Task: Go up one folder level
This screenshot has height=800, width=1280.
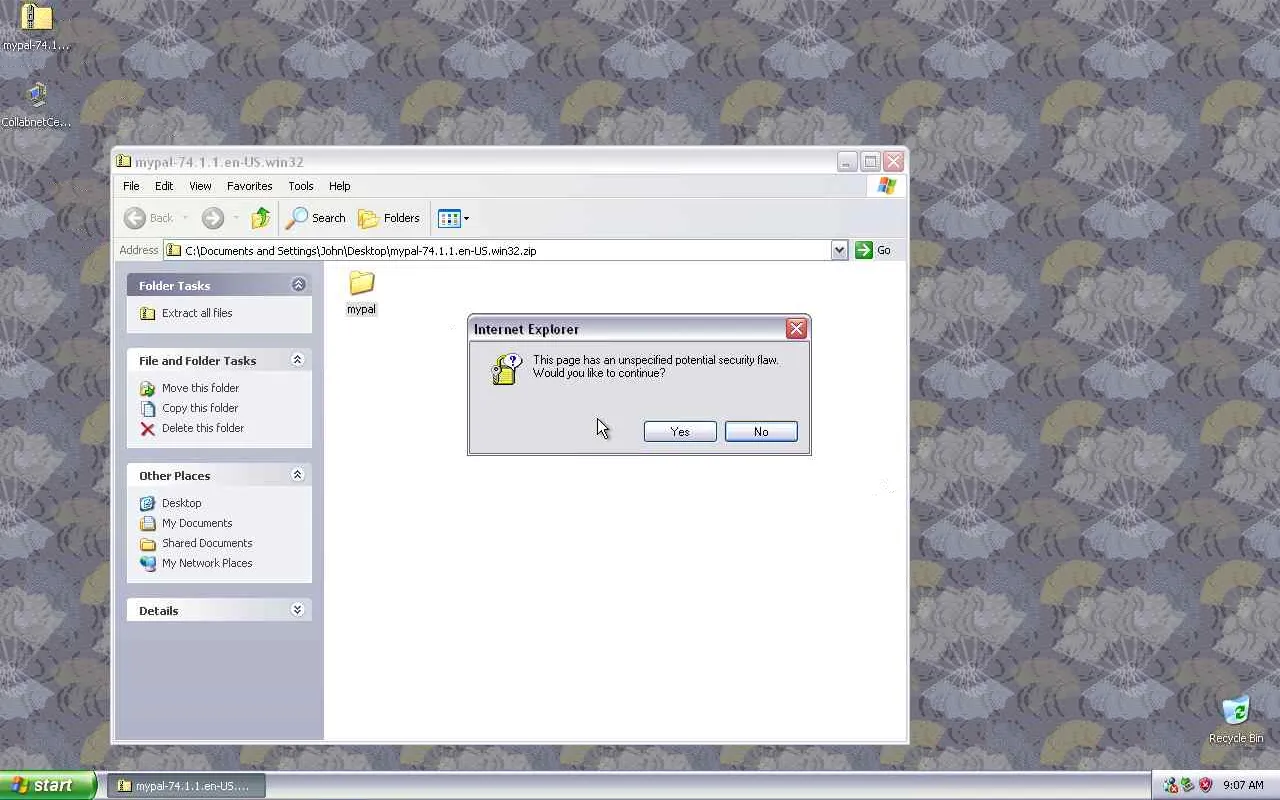Action: tap(261, 218)
